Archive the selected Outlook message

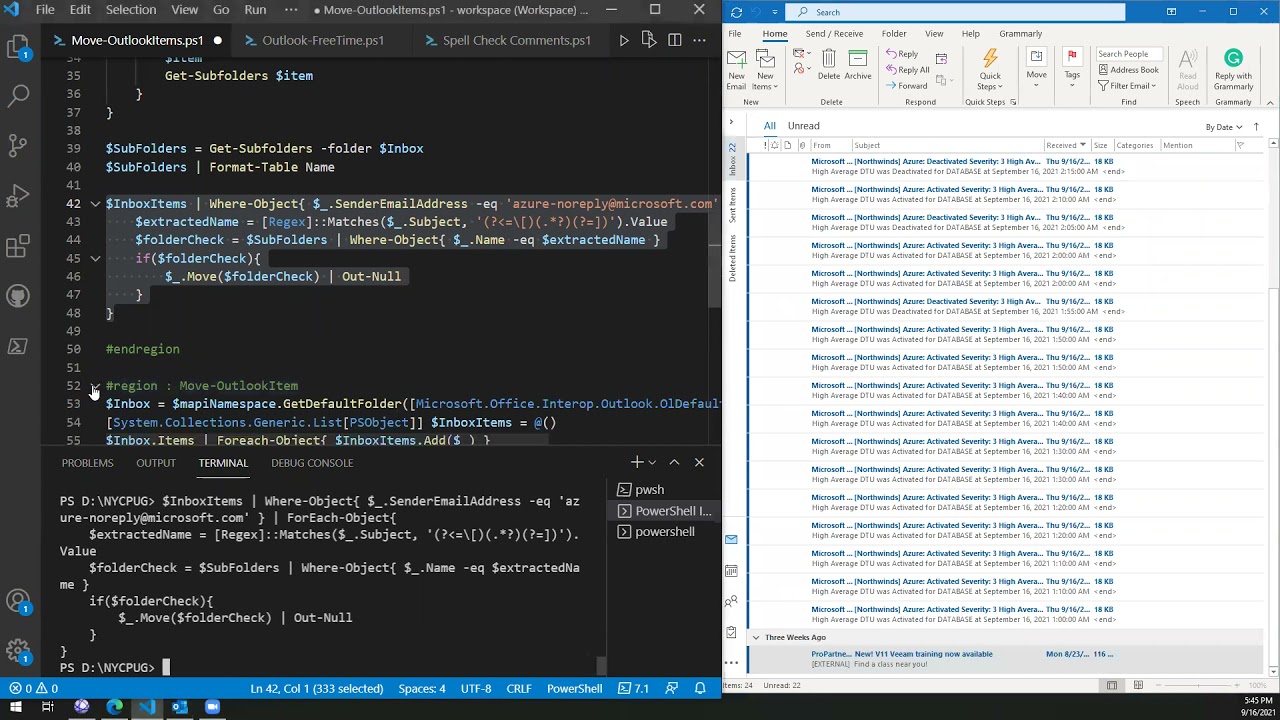858,65
